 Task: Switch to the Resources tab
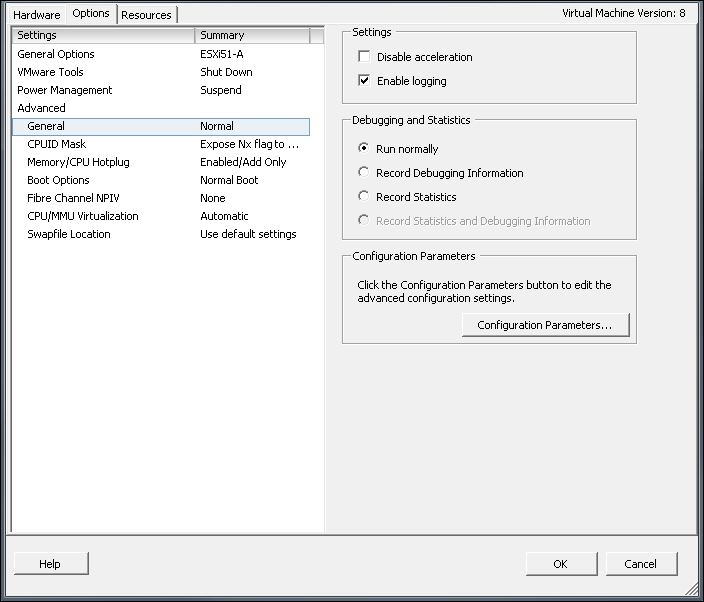click(x=146, y=15)
